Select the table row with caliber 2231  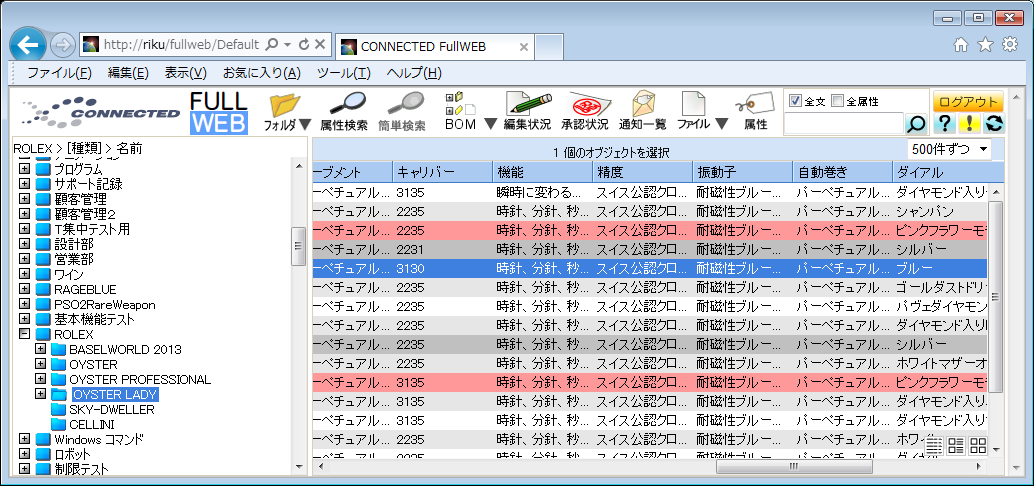[650, 250]
